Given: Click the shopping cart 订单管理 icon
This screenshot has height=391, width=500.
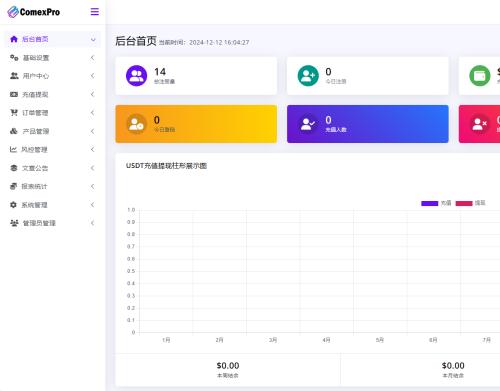Looking at the screenshot, I should (x=14, y=113).
